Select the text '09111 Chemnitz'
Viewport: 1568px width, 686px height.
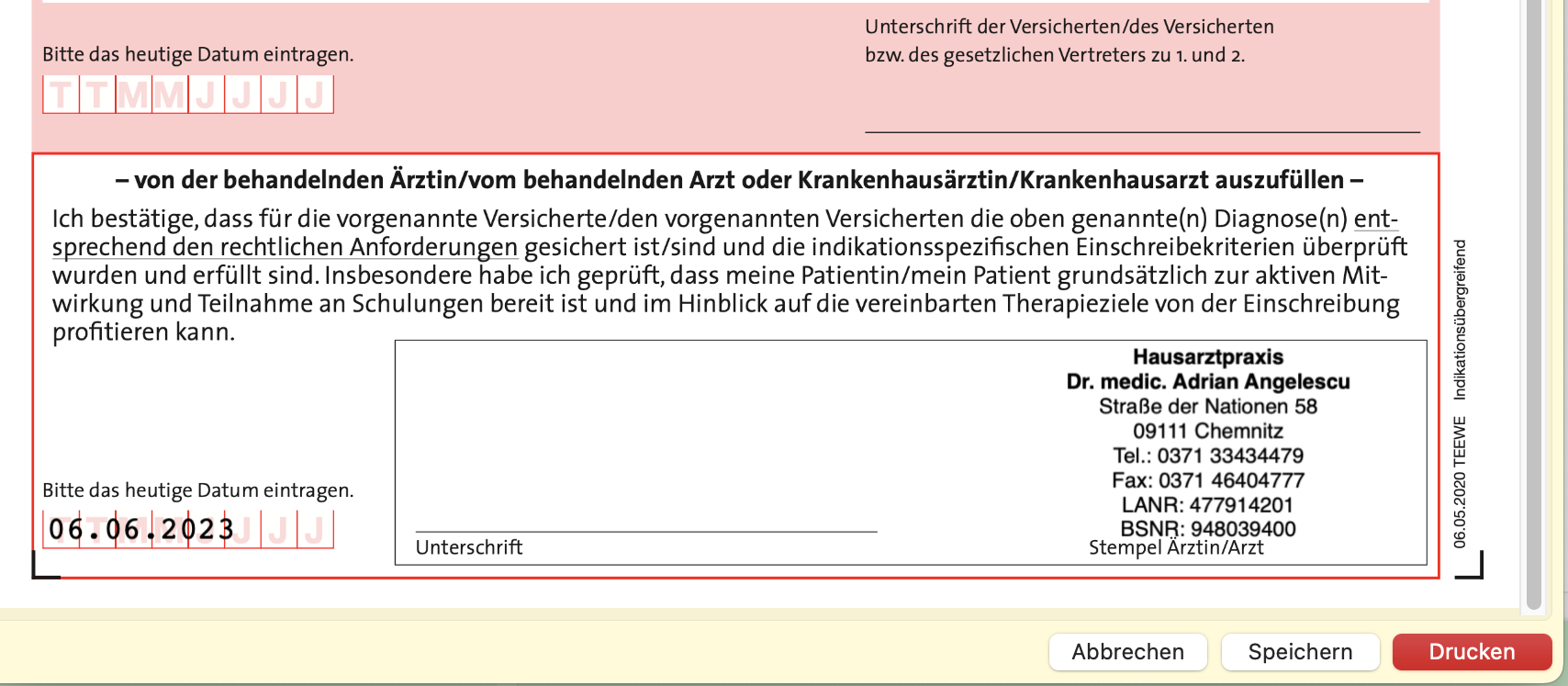coord(1208,431)
